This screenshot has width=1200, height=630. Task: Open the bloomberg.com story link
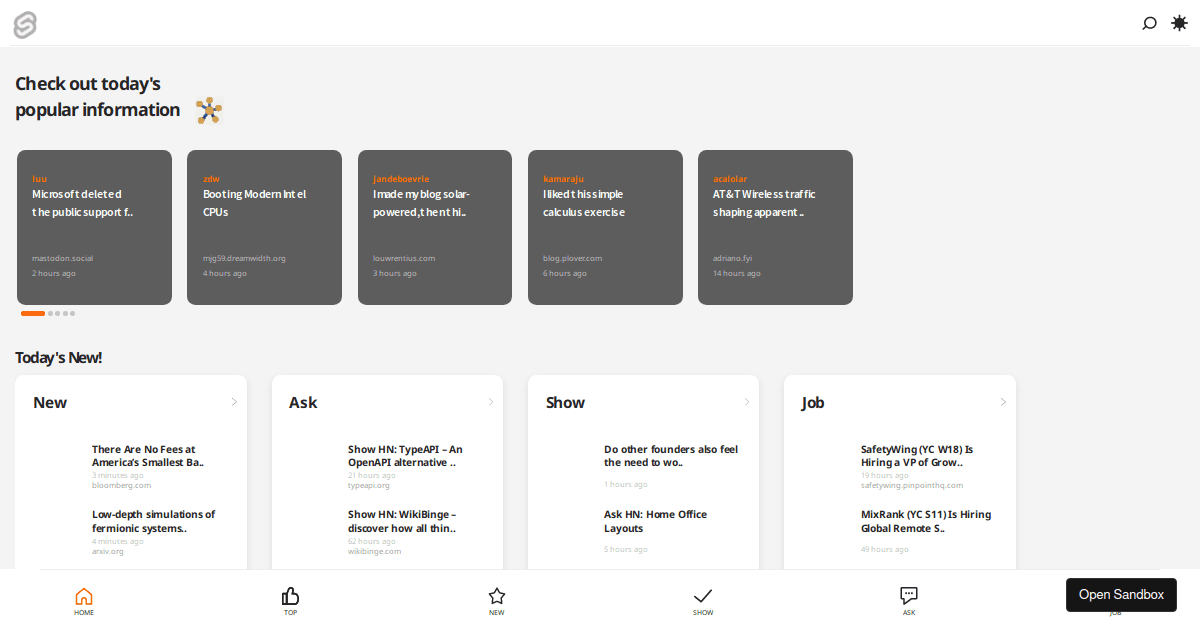click(121, 487)
